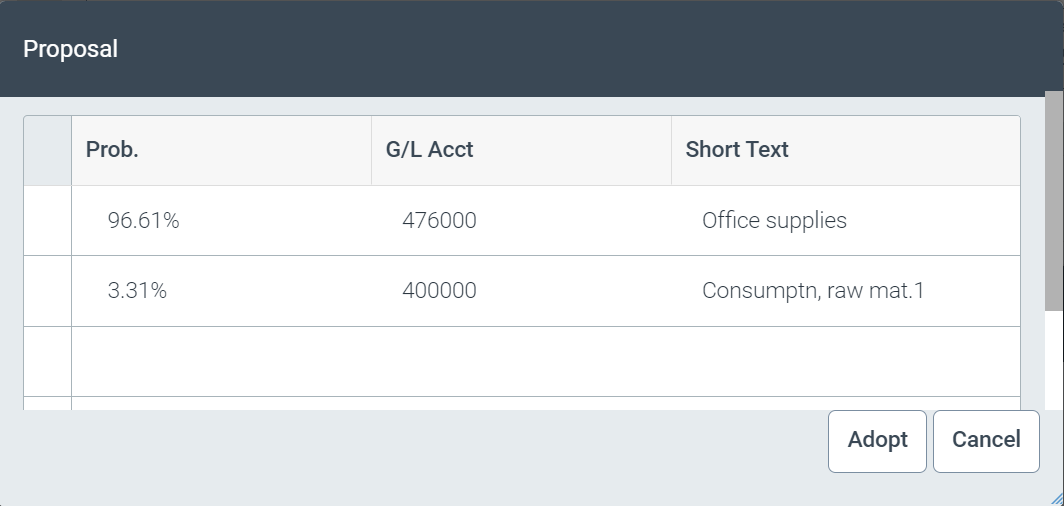The image size is (1064, 506).
Task: Select row selector for 96.61% row
Action: coord(47,221)
